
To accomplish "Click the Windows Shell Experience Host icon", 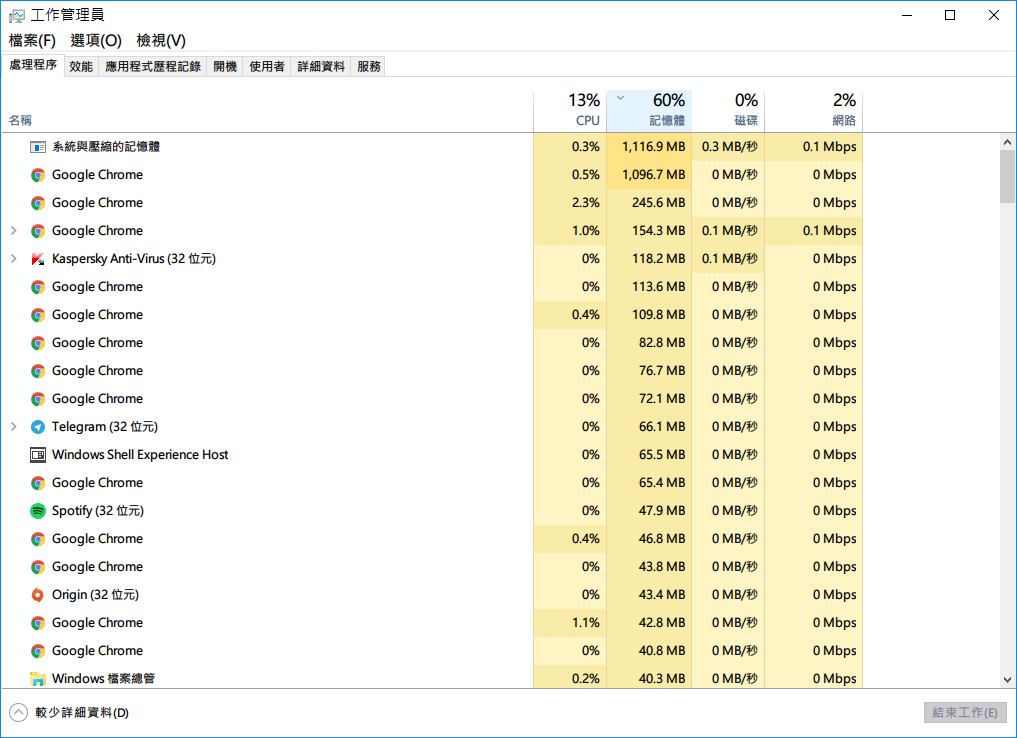I will [x=38, y=455].
